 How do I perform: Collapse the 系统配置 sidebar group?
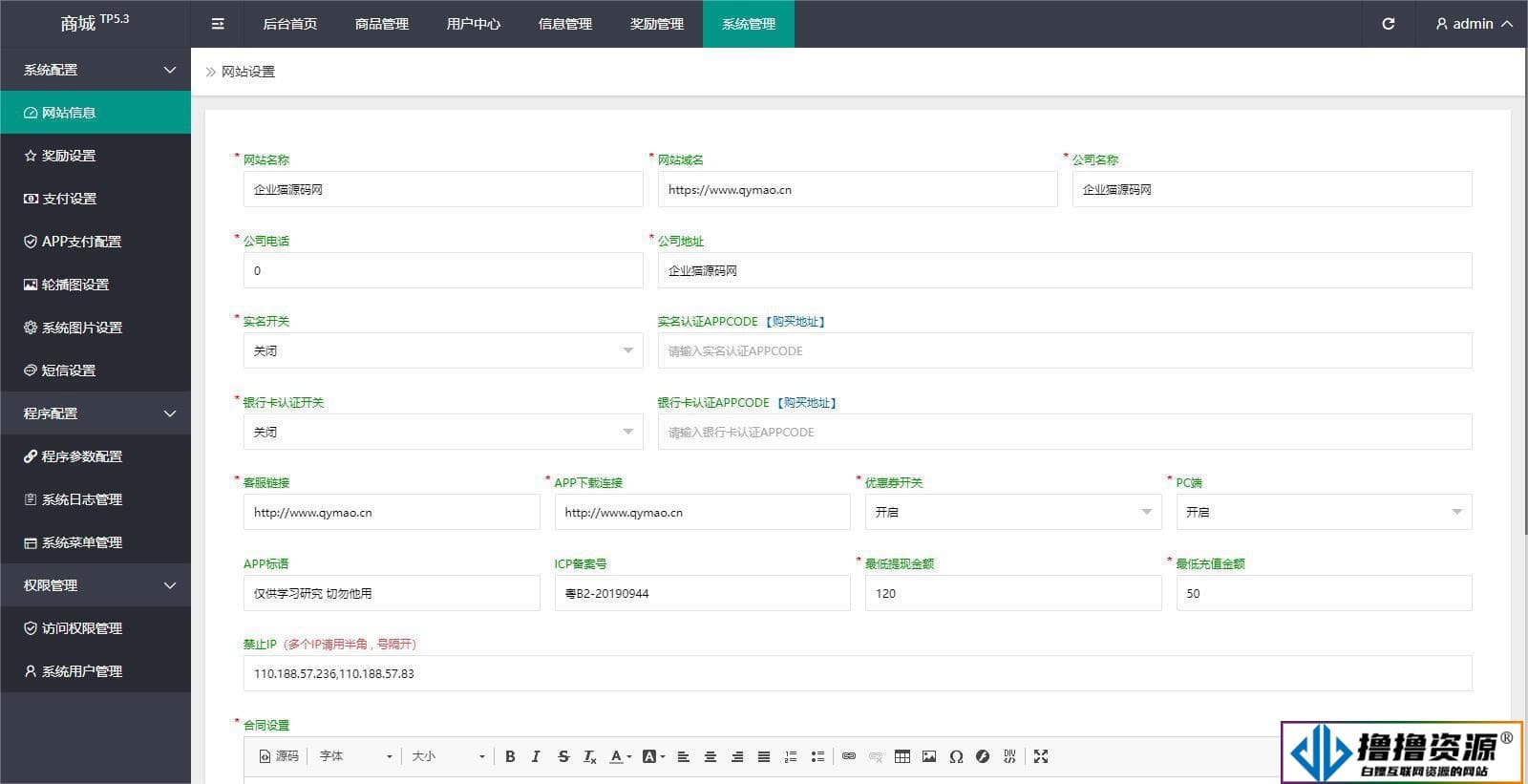(x=95, y=70)
